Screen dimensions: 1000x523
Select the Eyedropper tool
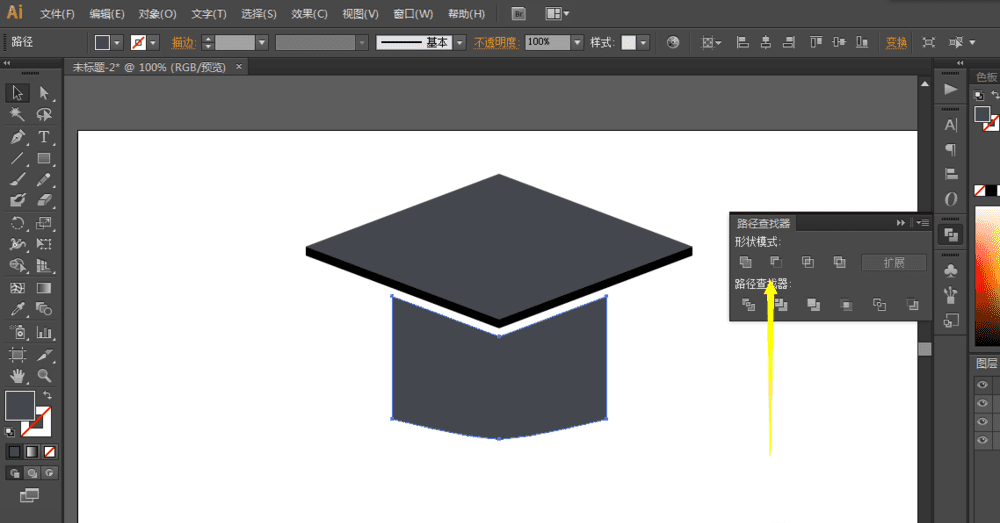(x=17, y=310)
